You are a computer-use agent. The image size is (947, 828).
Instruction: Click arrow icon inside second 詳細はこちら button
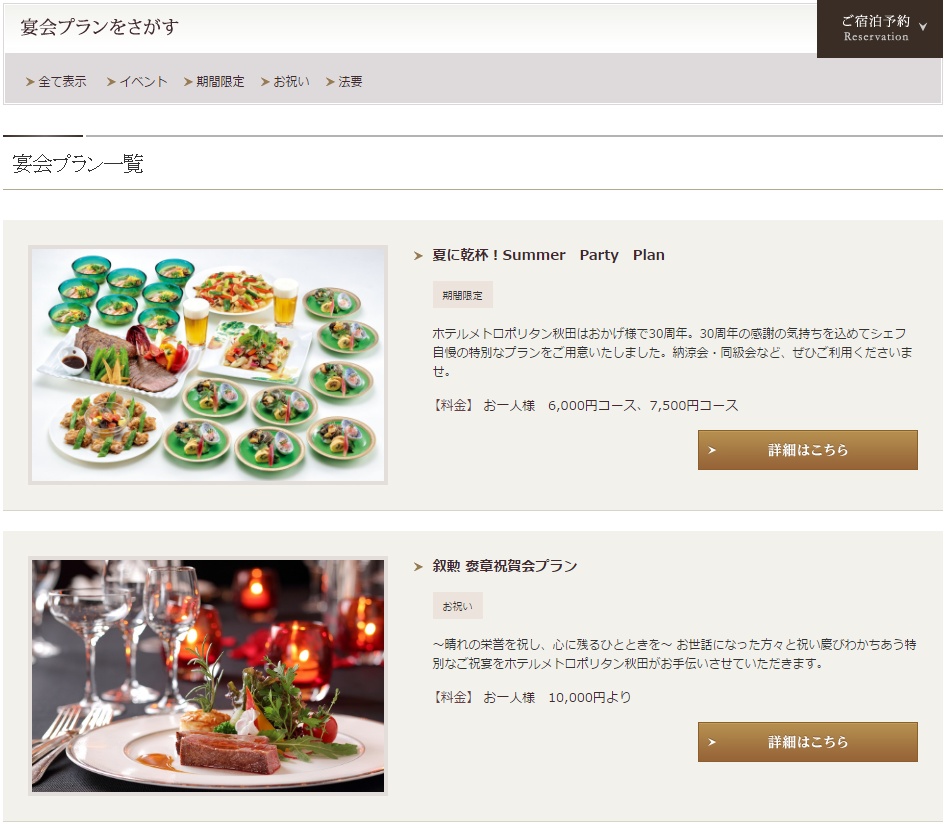pos(712,742)
